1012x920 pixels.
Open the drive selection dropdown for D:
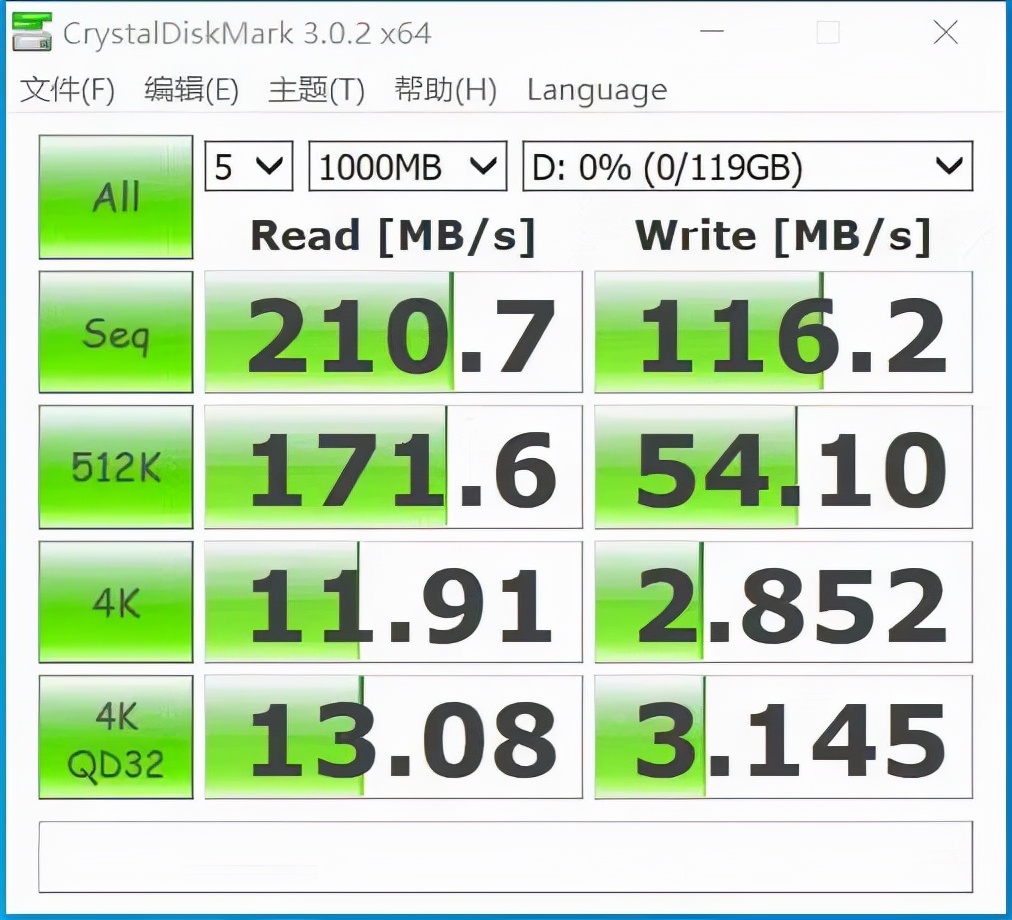coord(746,166)
